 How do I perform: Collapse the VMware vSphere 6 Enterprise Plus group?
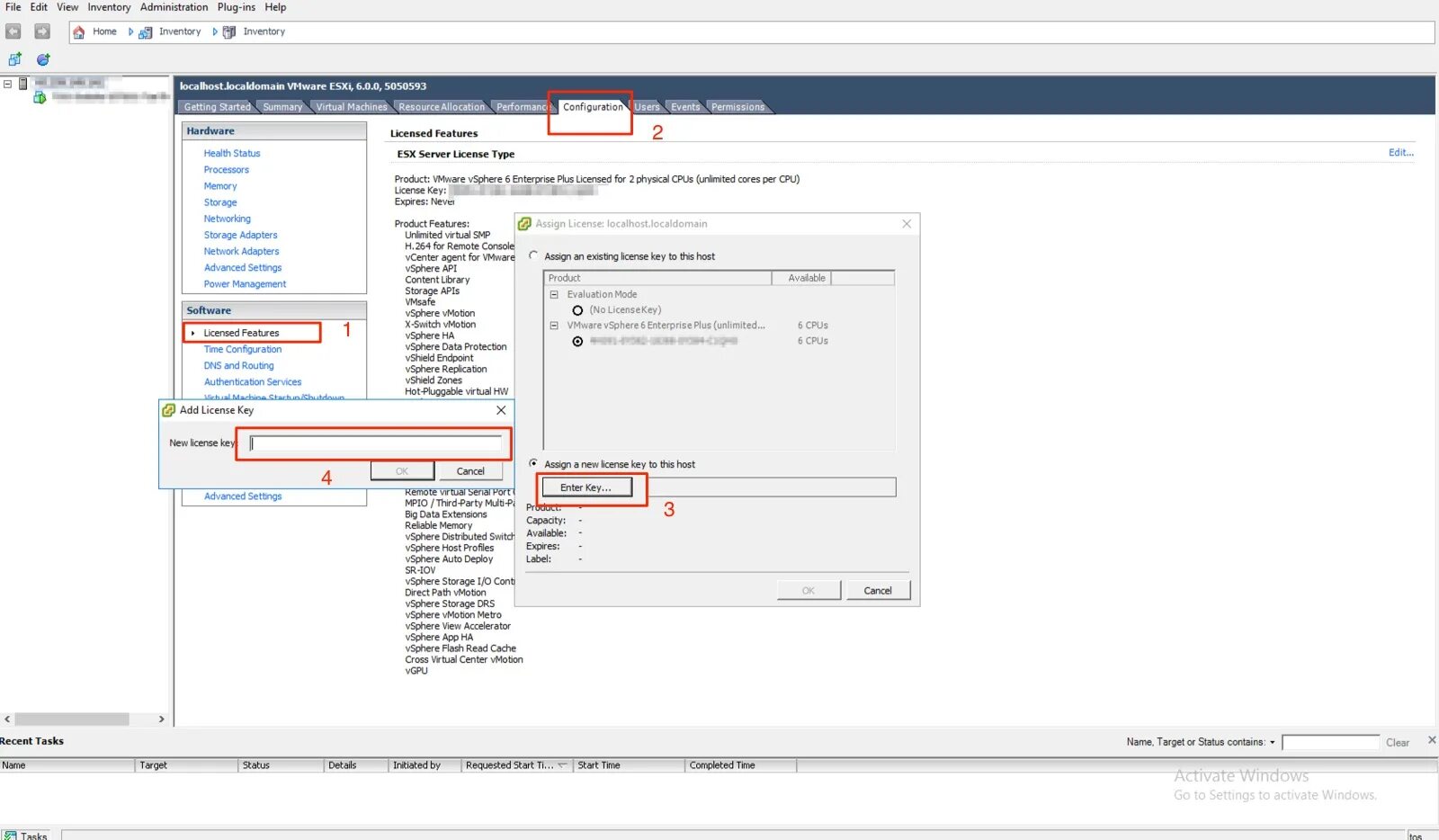click(x=554, y=326)
